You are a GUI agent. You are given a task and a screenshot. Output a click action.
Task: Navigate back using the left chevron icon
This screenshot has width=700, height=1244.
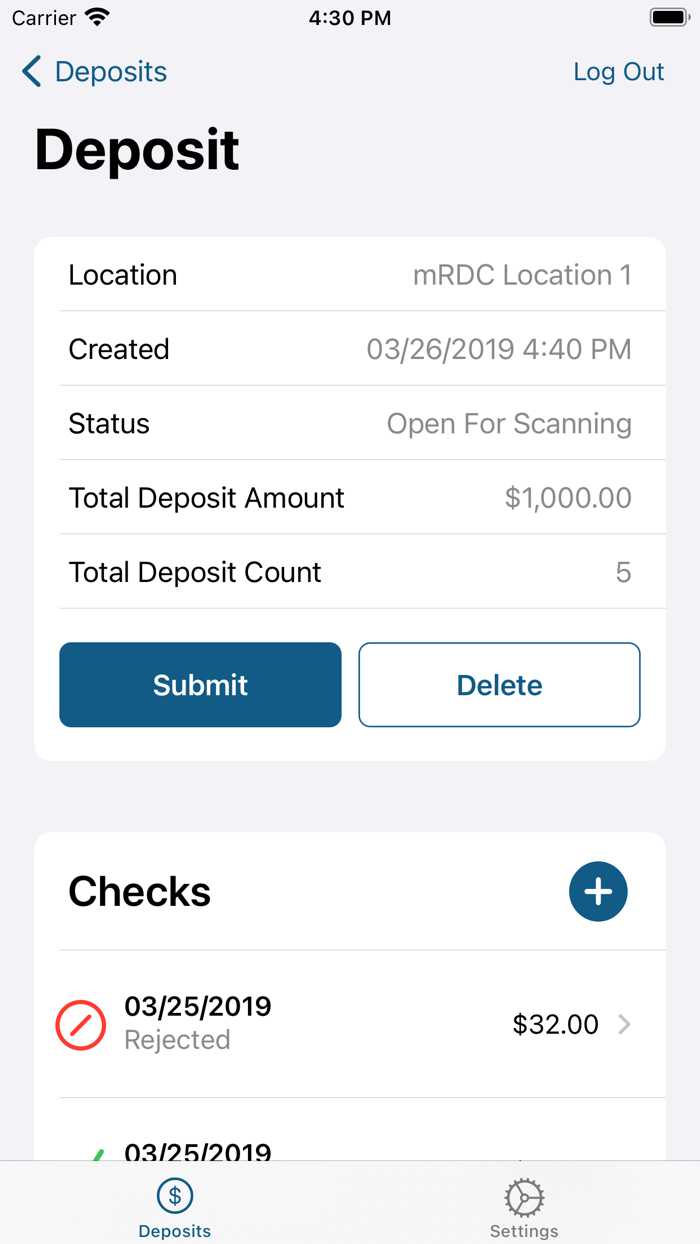(31, 71)
